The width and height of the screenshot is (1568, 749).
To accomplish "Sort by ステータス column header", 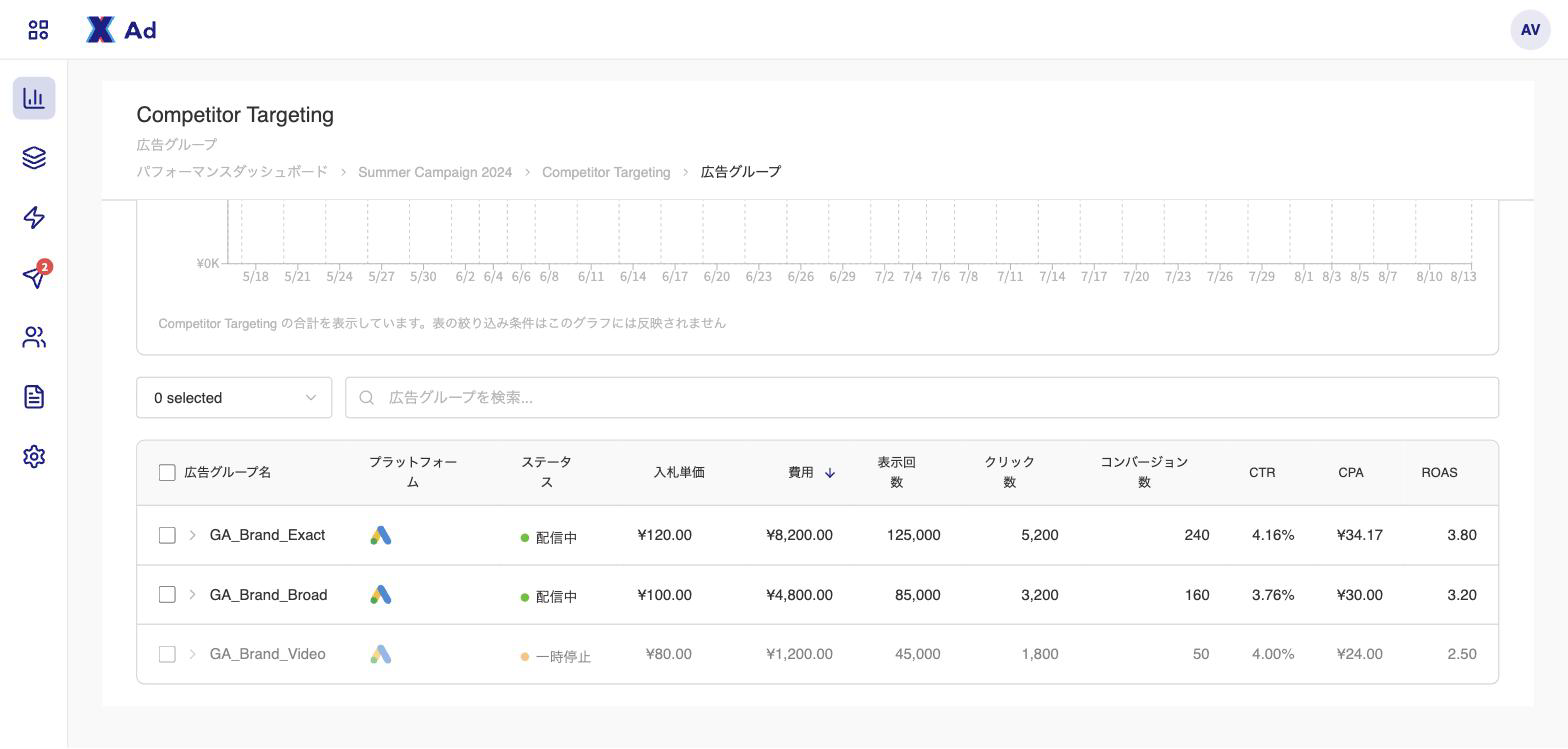I will click(546, 472).
